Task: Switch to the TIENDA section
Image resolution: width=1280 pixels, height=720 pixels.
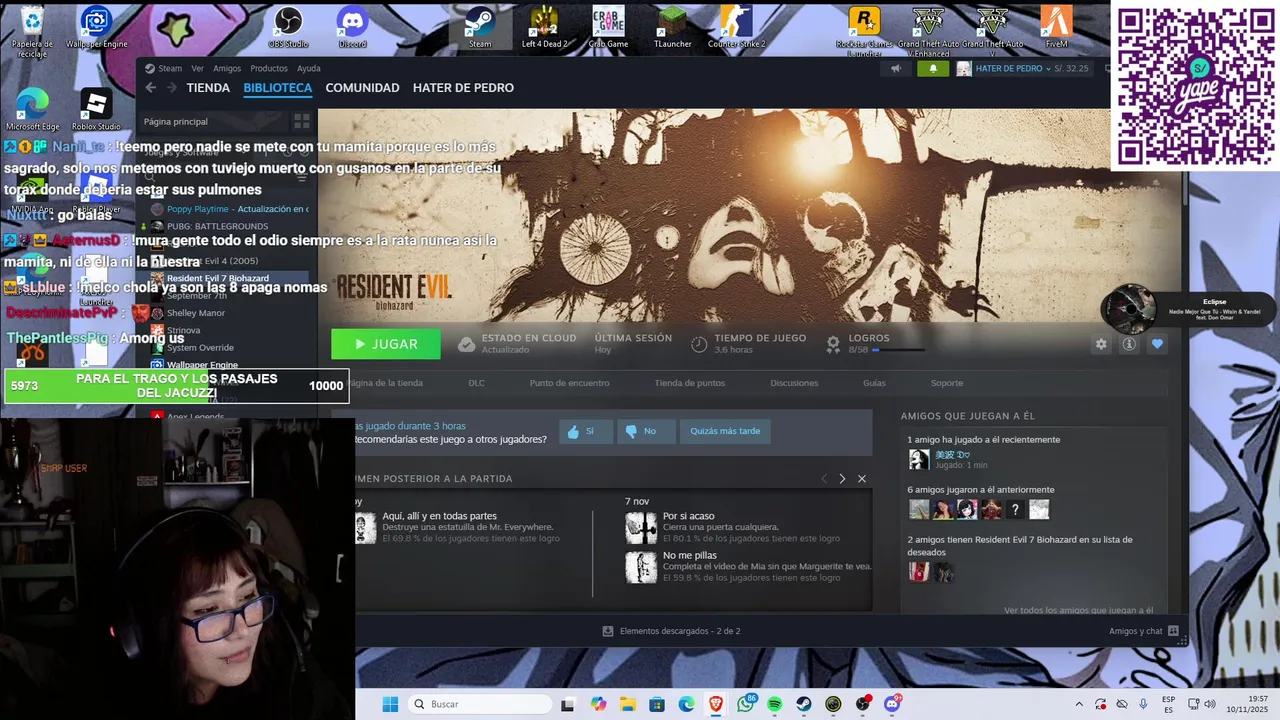Action: coord(208,88)
